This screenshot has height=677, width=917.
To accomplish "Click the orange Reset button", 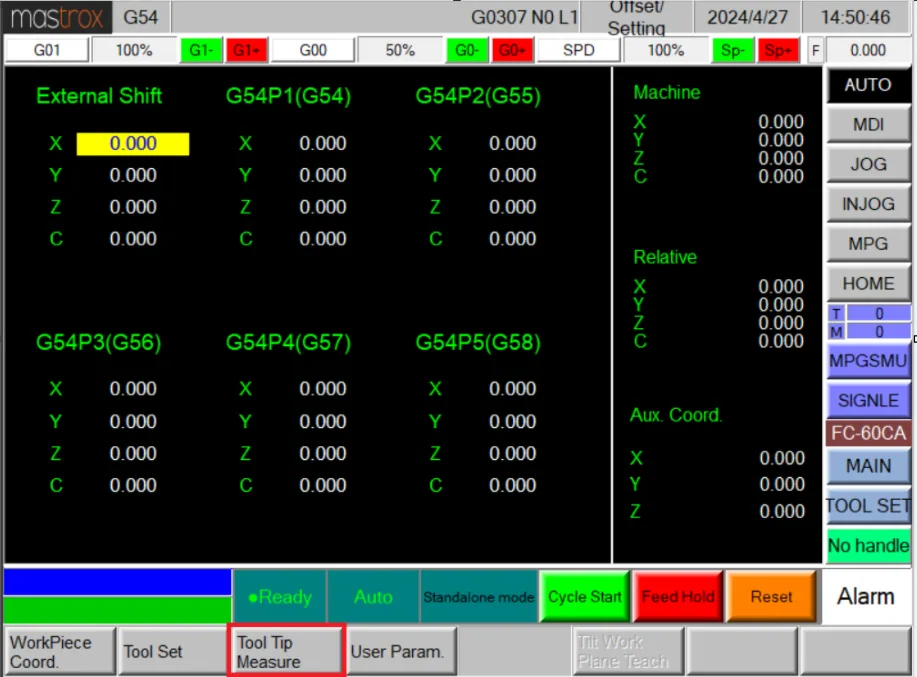I will click(771, 597).
